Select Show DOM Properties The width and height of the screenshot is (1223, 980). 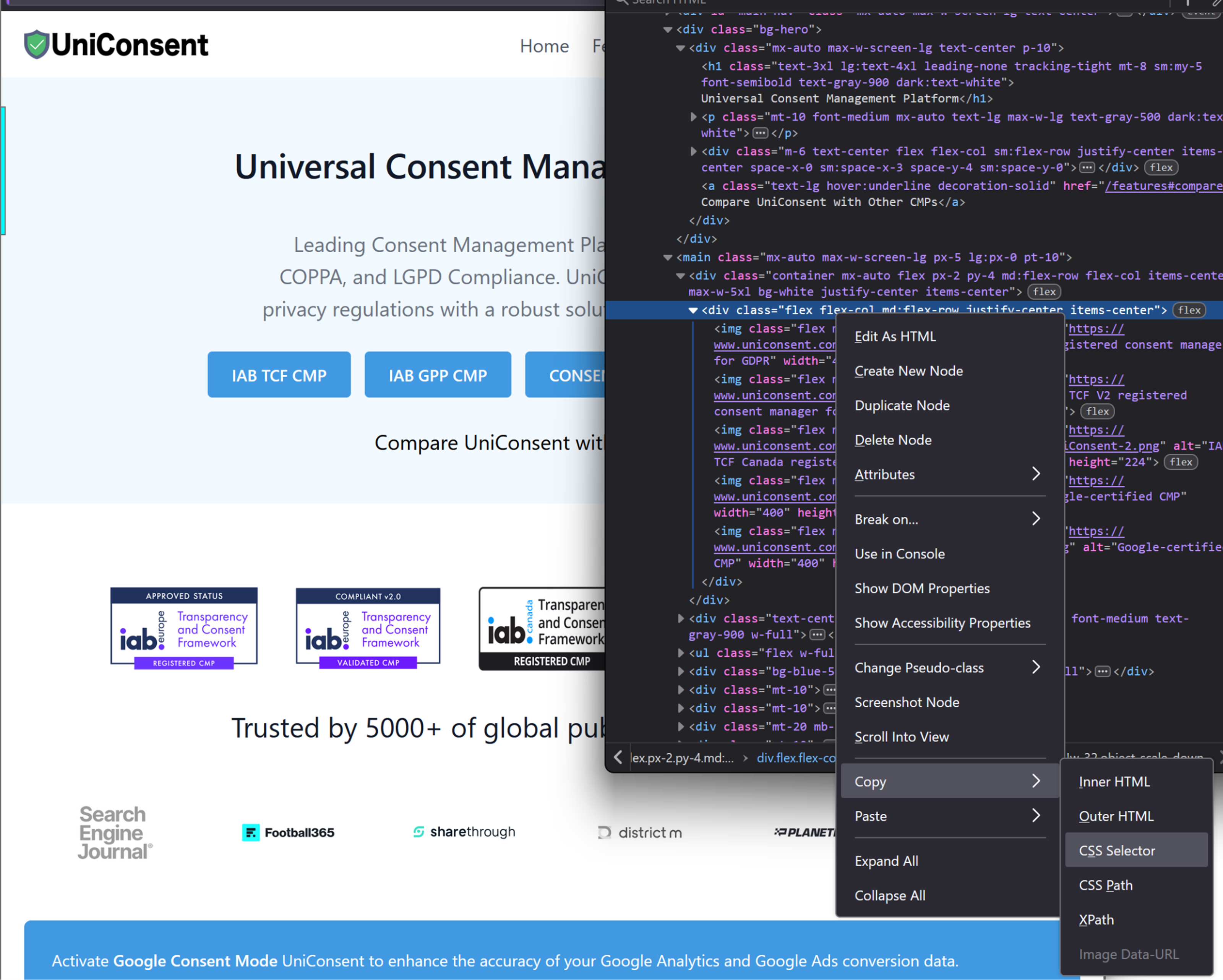pyautogui.click(x=950, y=589)
